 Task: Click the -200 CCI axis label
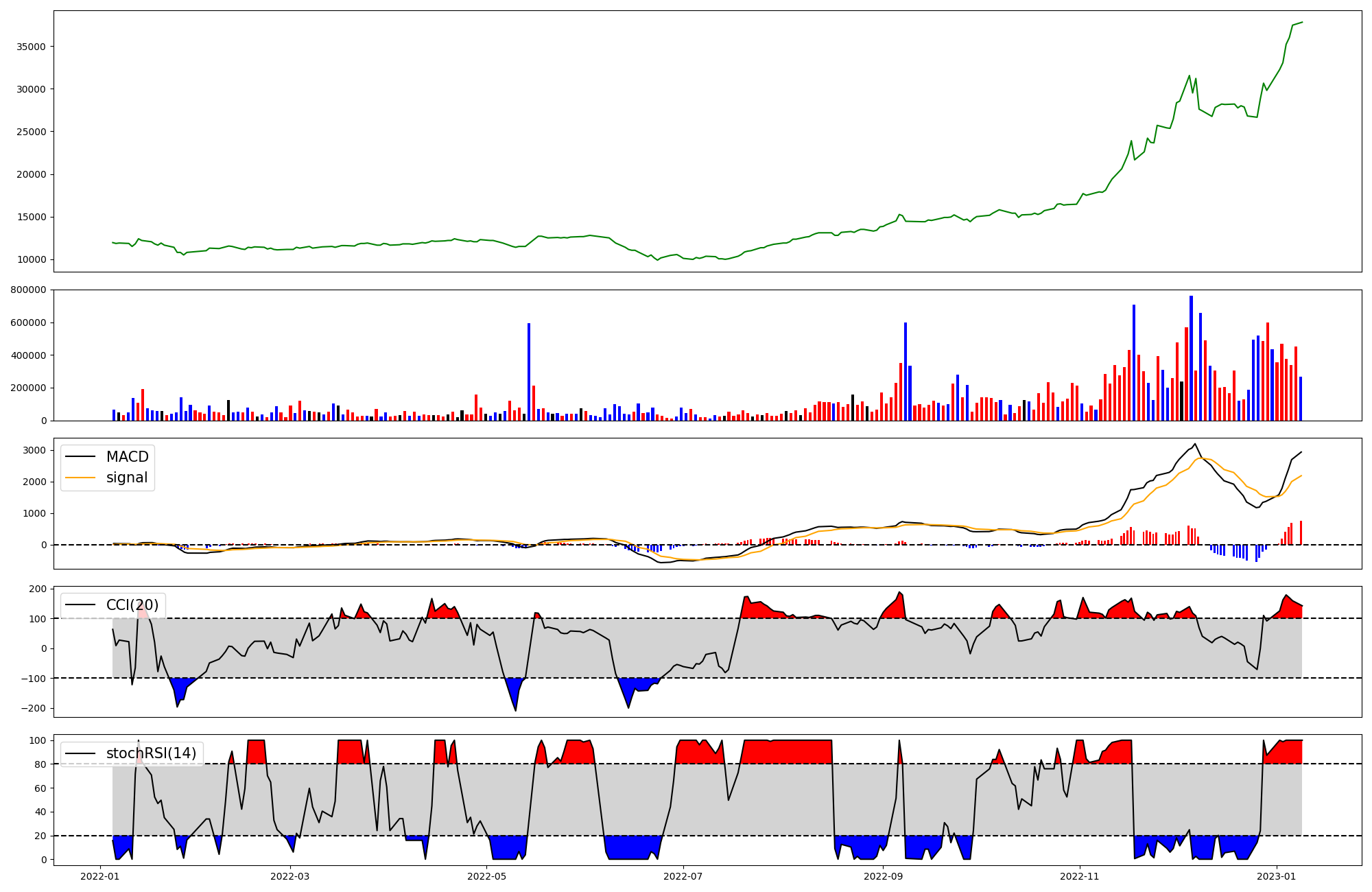click(33, 709)
